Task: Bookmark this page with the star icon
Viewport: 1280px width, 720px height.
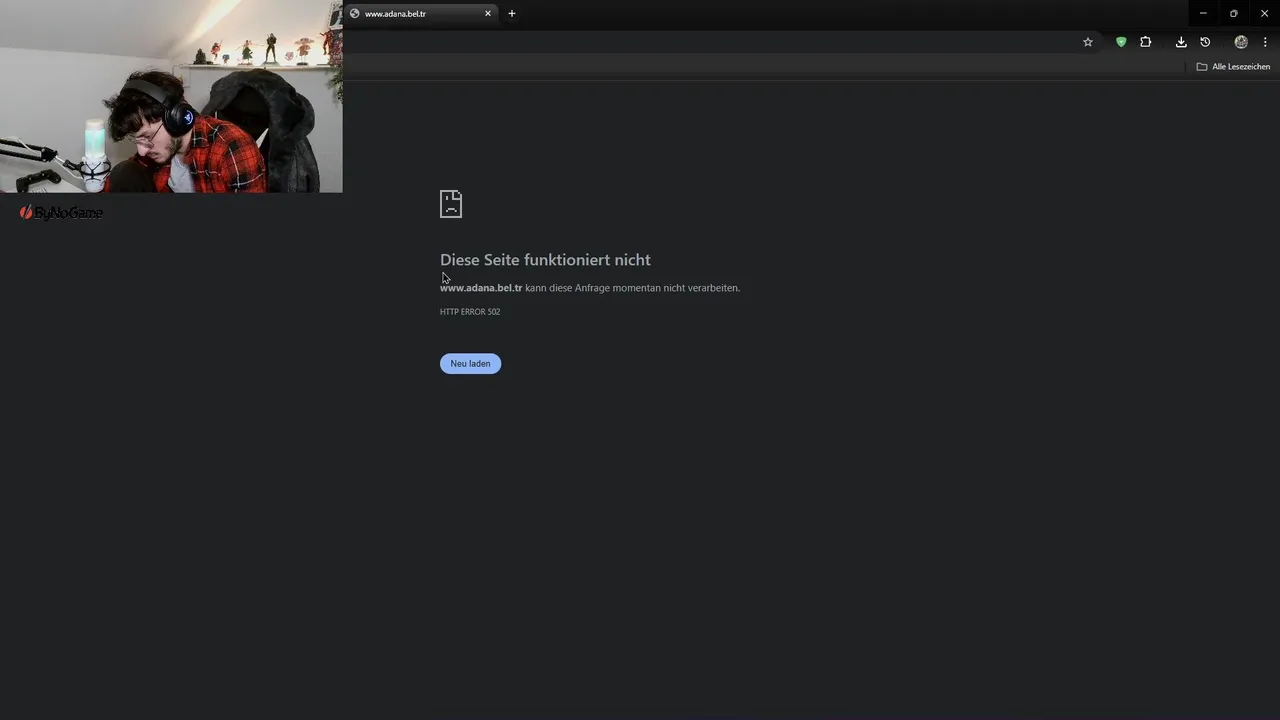Action: coord(1088,42)
